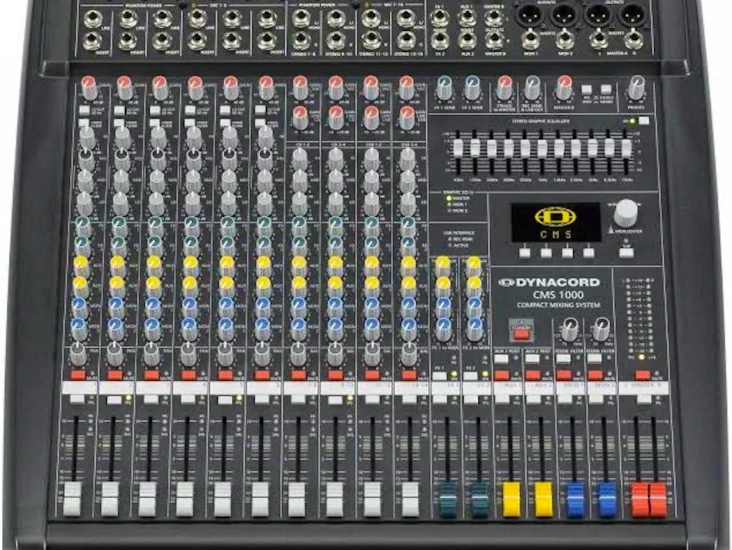
Task: Click the leftmost XLR master output socket
Action: tap(532, 17)
